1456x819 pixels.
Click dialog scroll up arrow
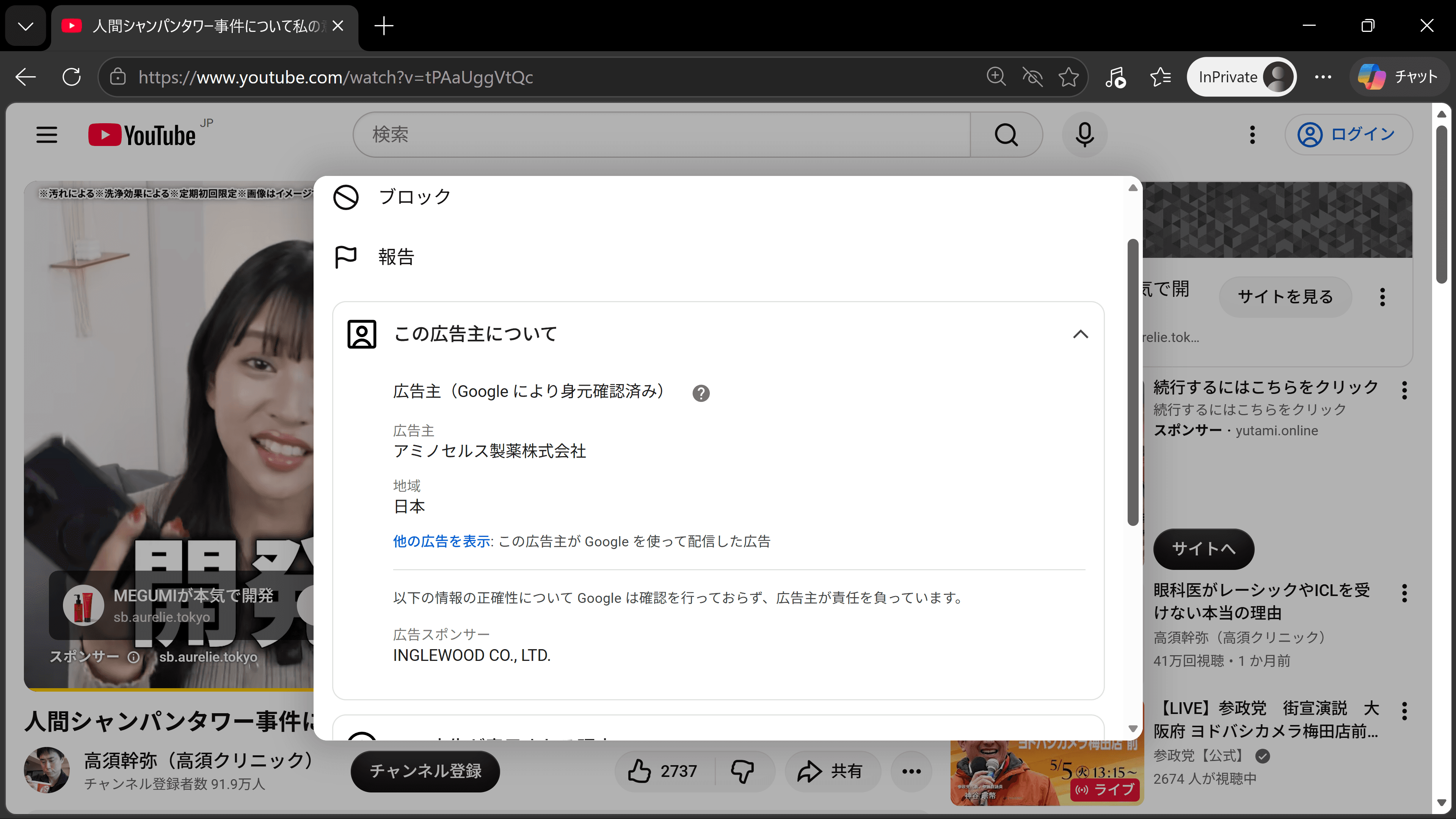tap(1133, 188)
